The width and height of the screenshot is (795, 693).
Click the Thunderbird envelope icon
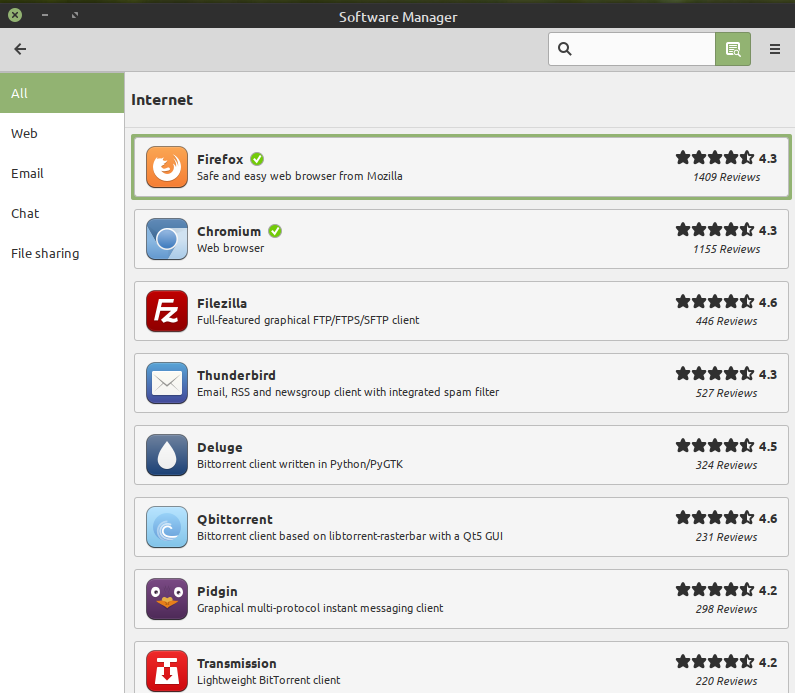click(166, 383)
